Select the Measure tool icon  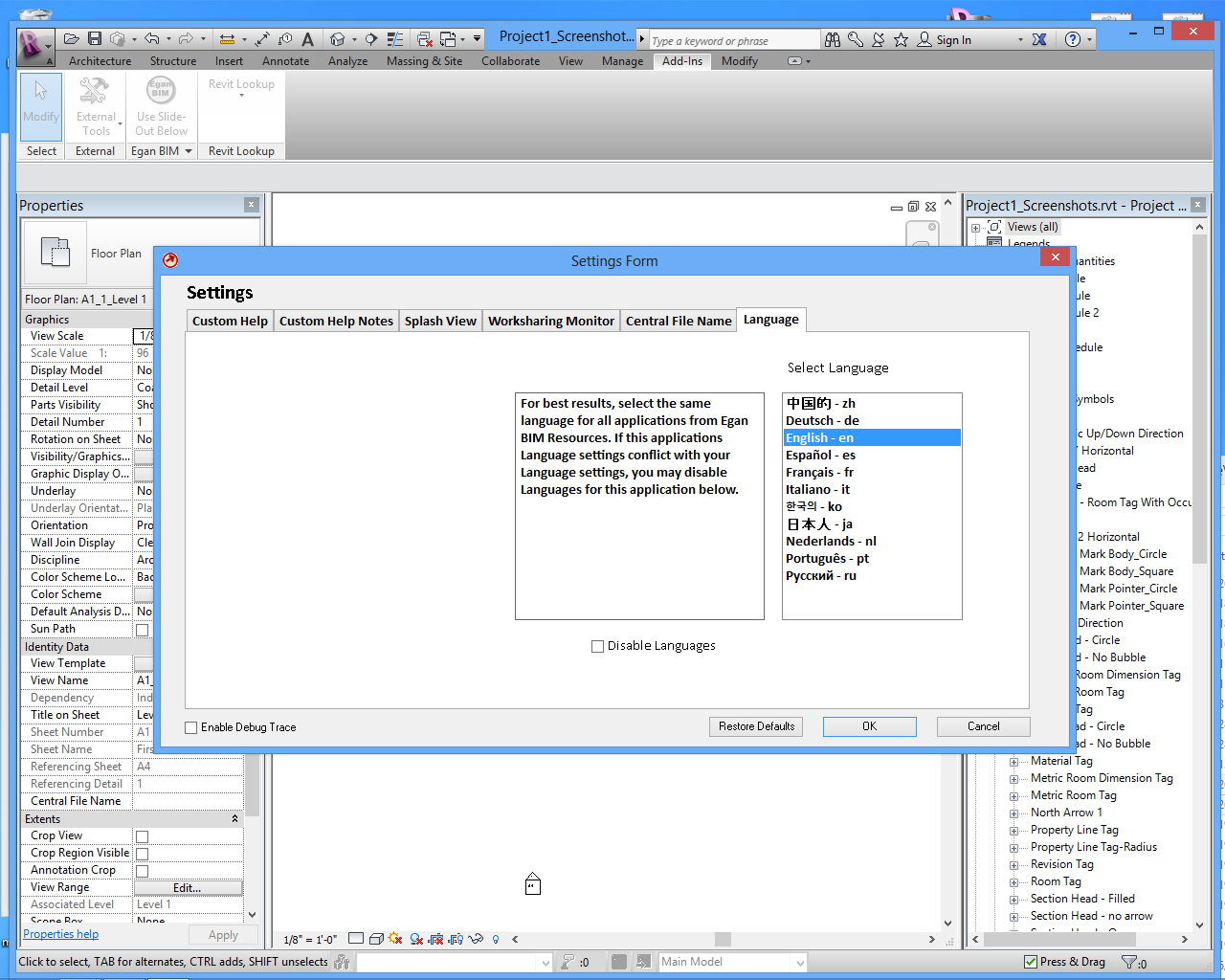click(x=227, y=39)
